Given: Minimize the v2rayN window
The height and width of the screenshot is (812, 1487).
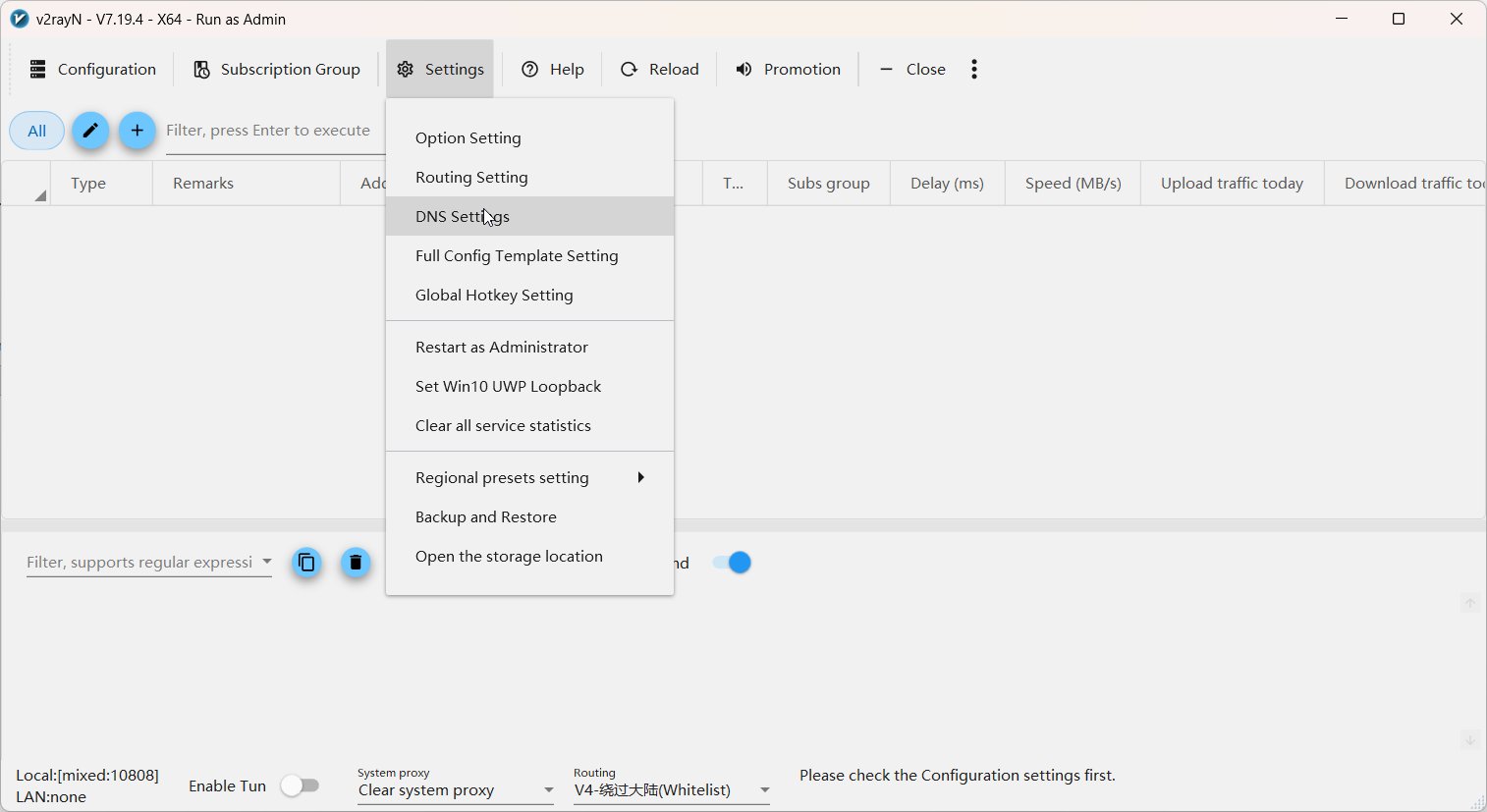Looking at the screenshot, I should click(x=1342, y=19).
